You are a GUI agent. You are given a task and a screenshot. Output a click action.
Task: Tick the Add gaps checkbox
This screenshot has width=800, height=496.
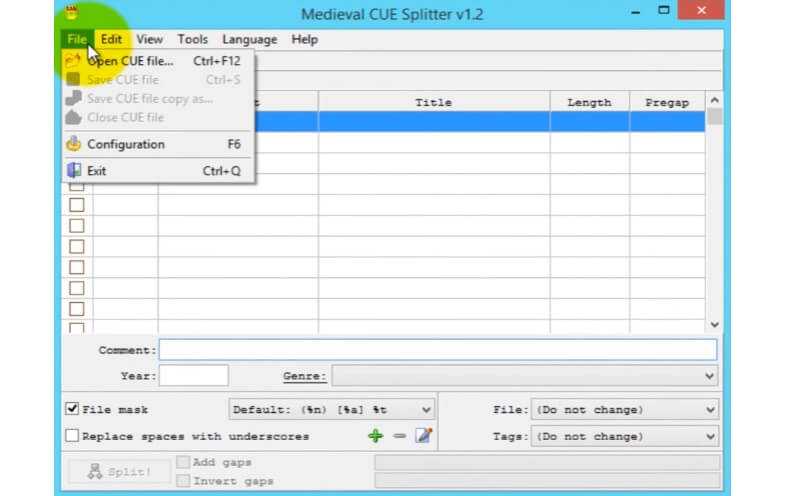click(x=183, y=462)
